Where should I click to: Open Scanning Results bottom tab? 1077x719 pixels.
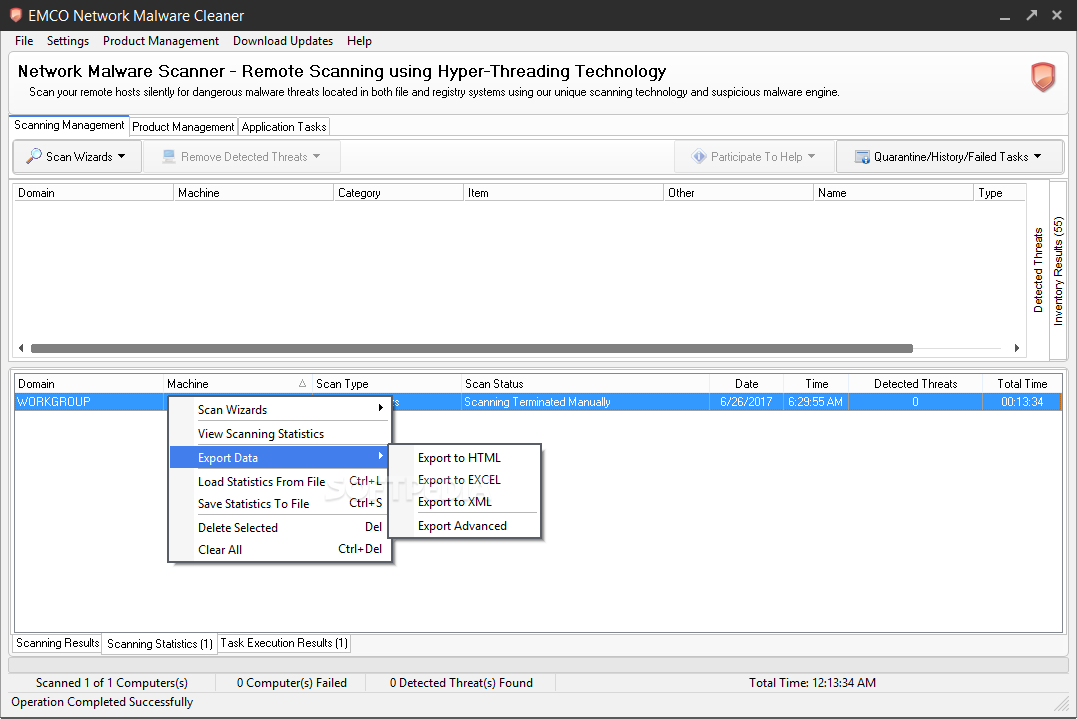[x=58, y=643]
